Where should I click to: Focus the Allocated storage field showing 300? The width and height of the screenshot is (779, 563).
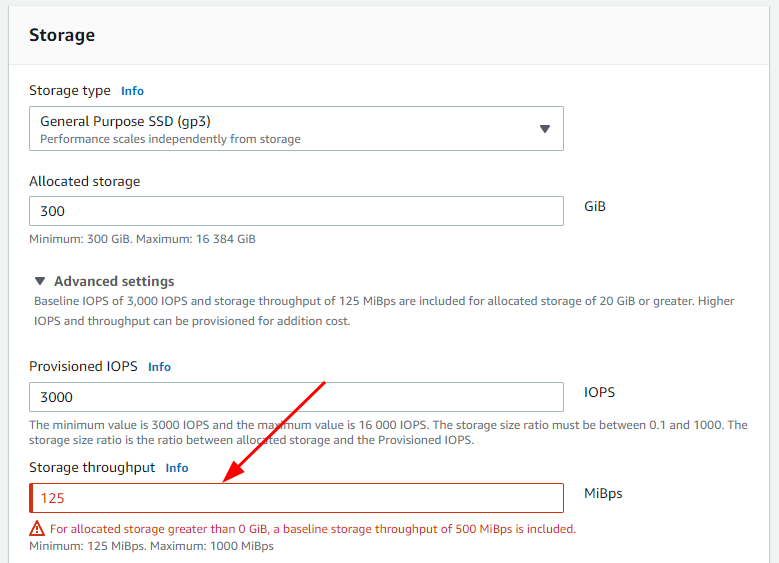click(296, 211)
